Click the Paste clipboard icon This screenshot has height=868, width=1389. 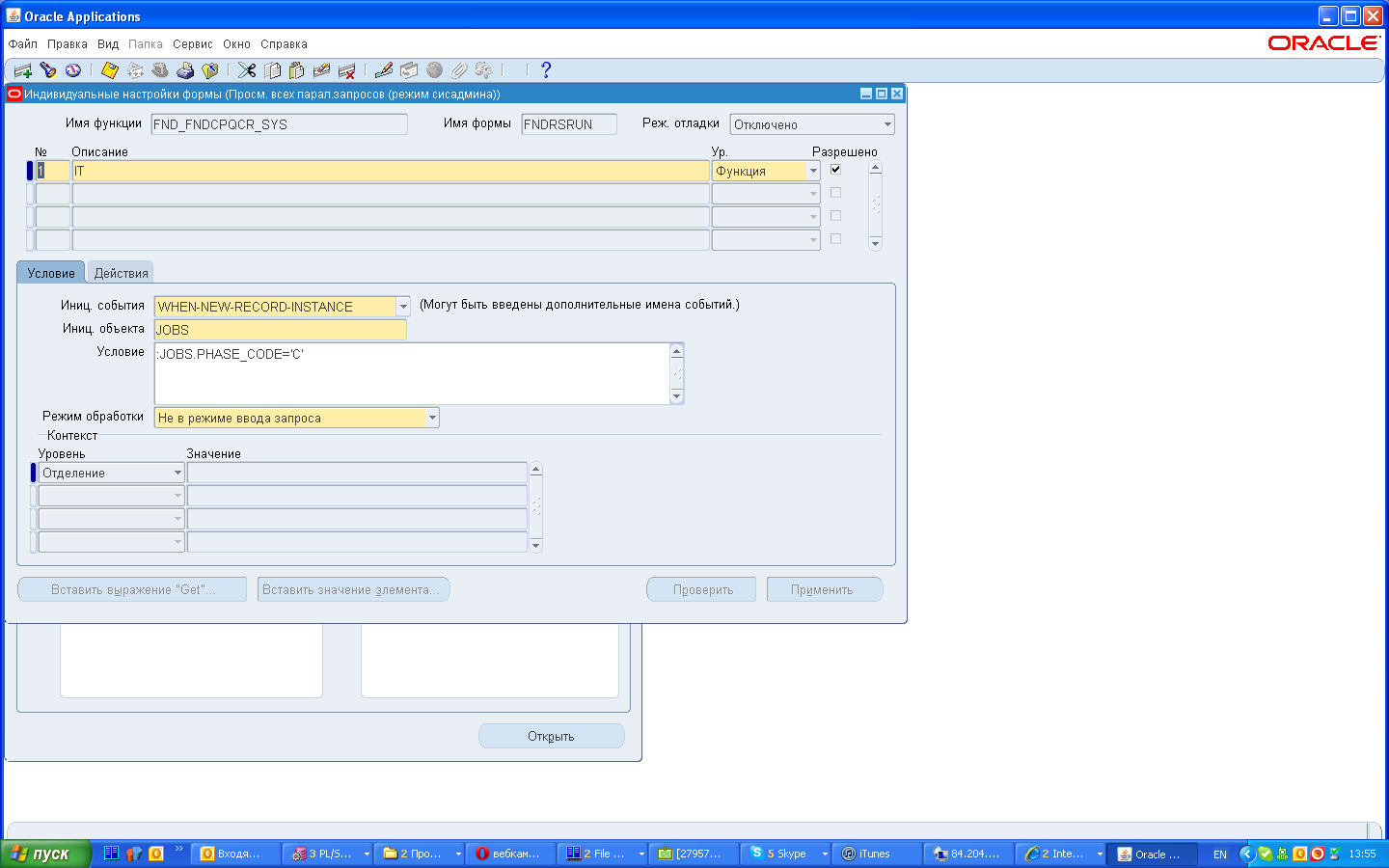pyautogui.click(x=297, y=70)
